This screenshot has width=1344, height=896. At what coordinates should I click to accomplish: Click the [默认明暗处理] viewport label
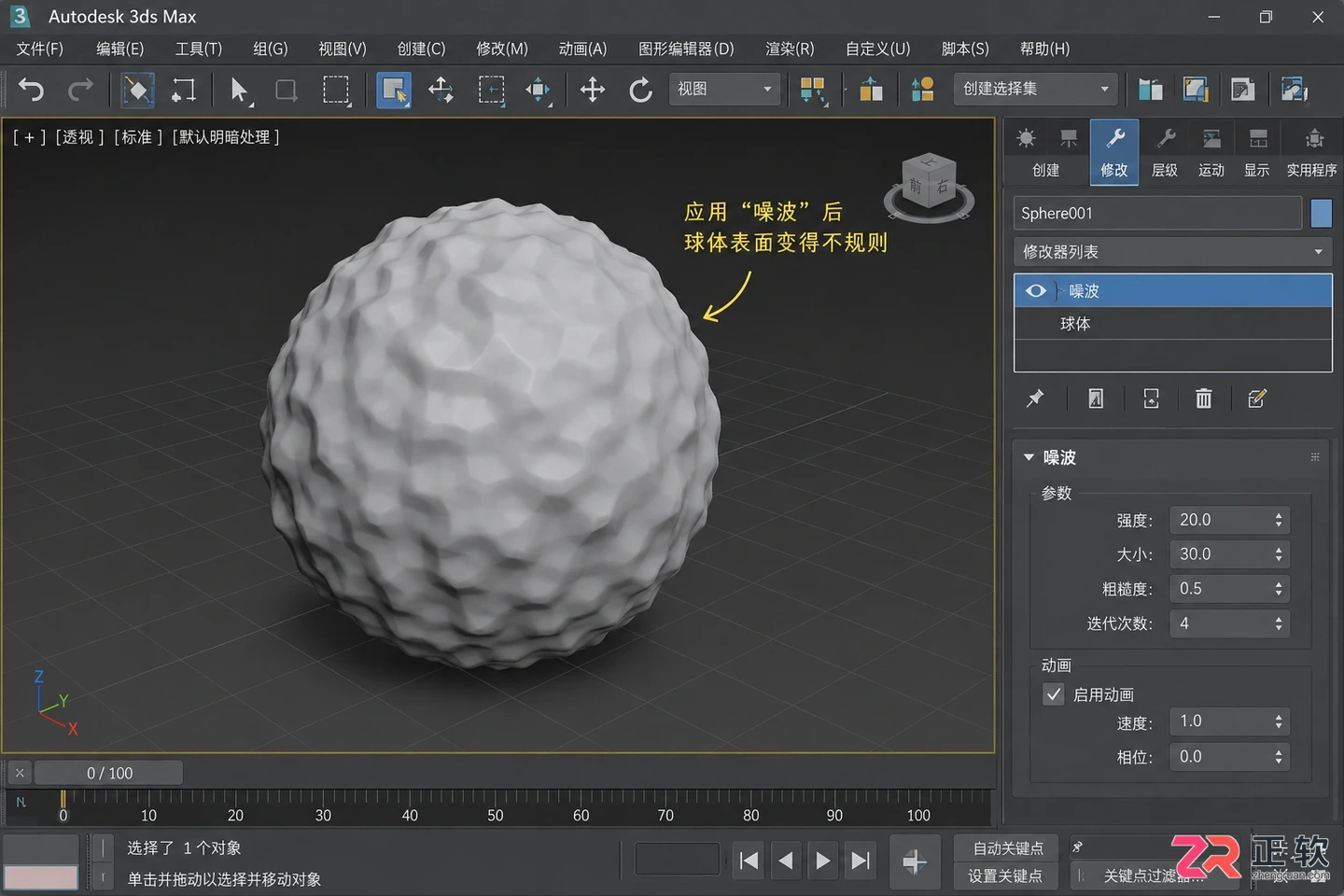tap(224, 137)
